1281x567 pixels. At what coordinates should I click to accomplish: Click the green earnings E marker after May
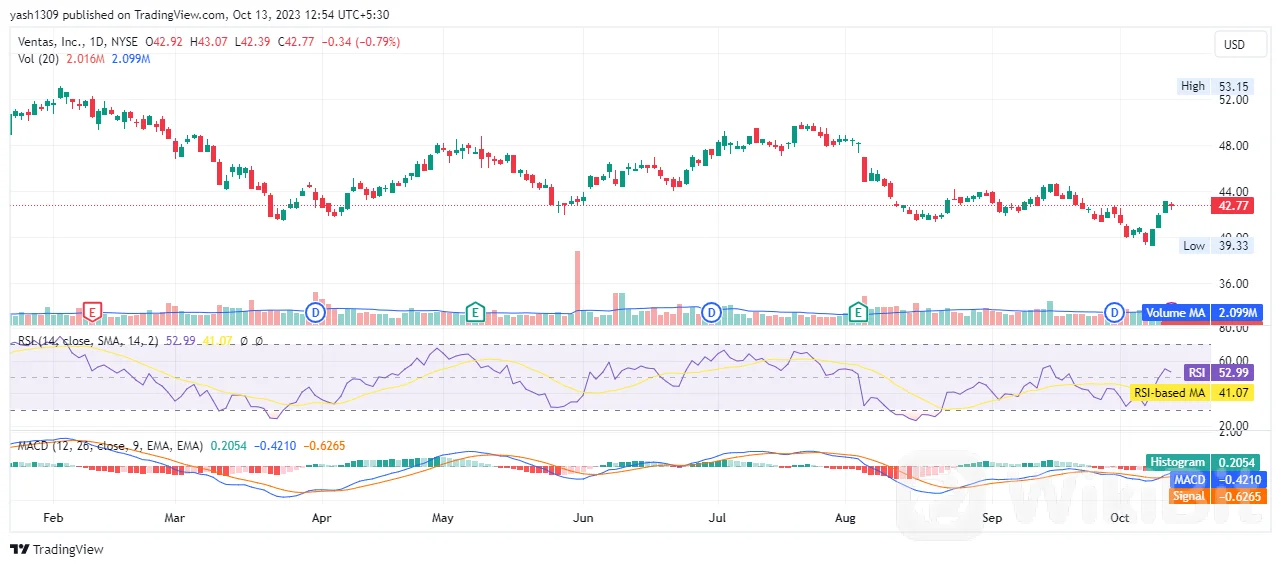[x=475, y=312]
